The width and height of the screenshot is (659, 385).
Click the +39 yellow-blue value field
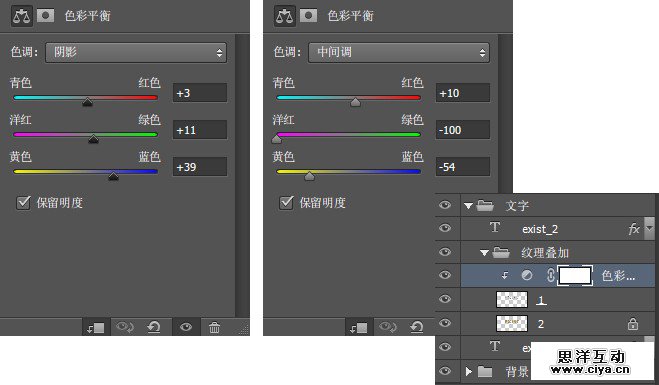(200, 167)
